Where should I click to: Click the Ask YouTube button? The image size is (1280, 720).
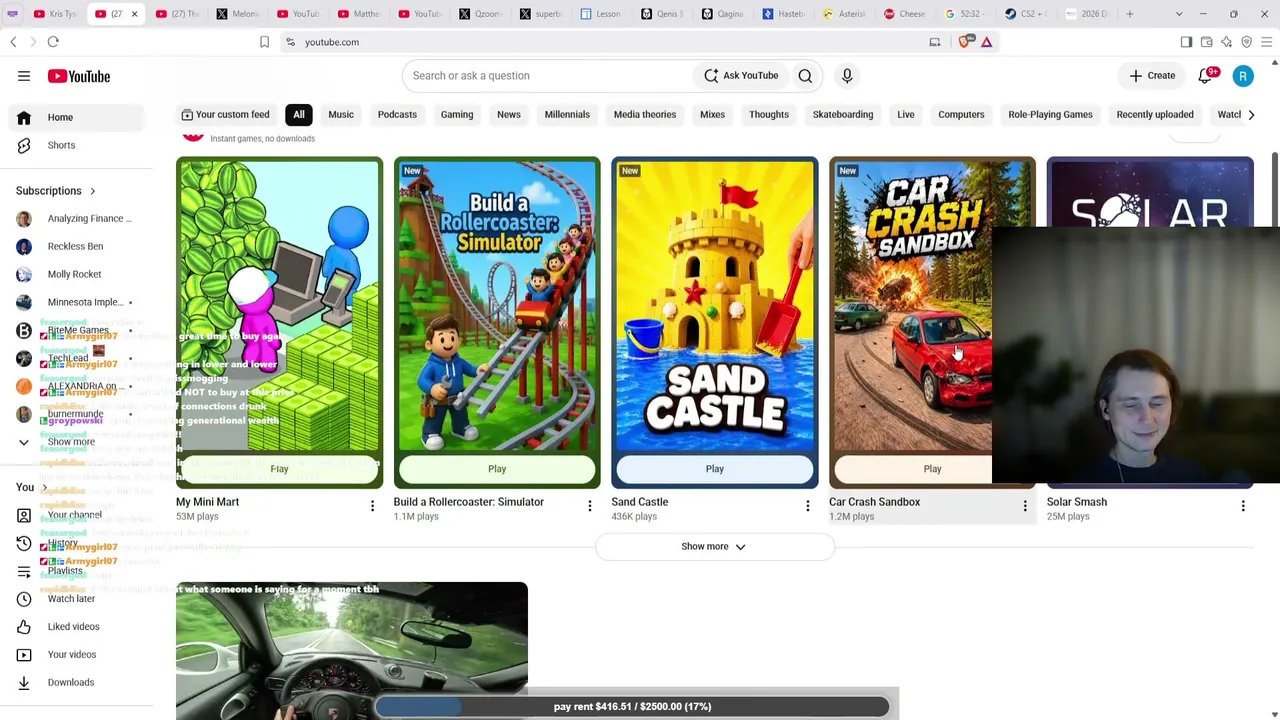[x=741, y=76]
